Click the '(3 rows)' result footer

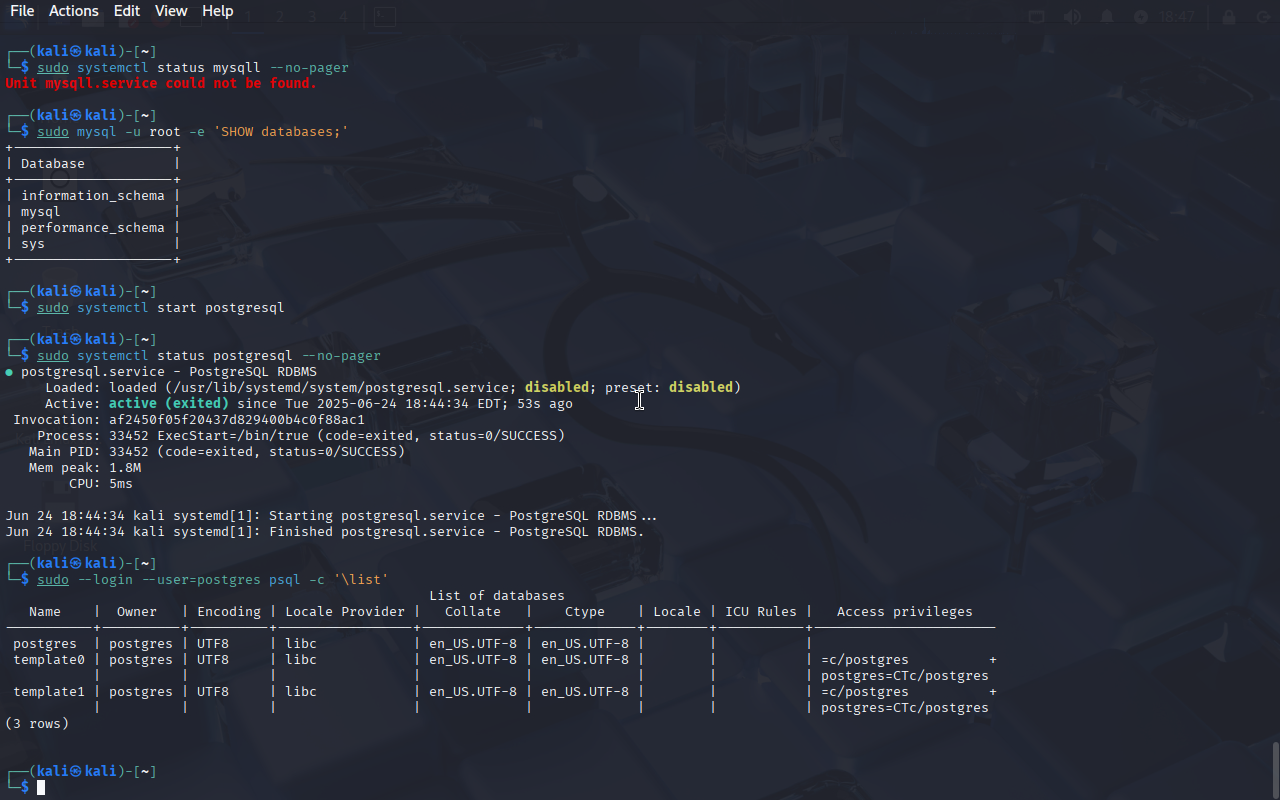[x=37, y=723]
